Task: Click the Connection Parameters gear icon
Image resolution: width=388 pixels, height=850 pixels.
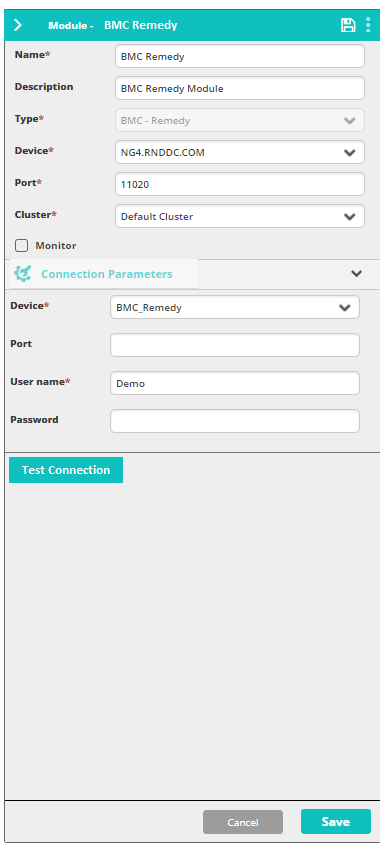Action: tap(23, 274)
